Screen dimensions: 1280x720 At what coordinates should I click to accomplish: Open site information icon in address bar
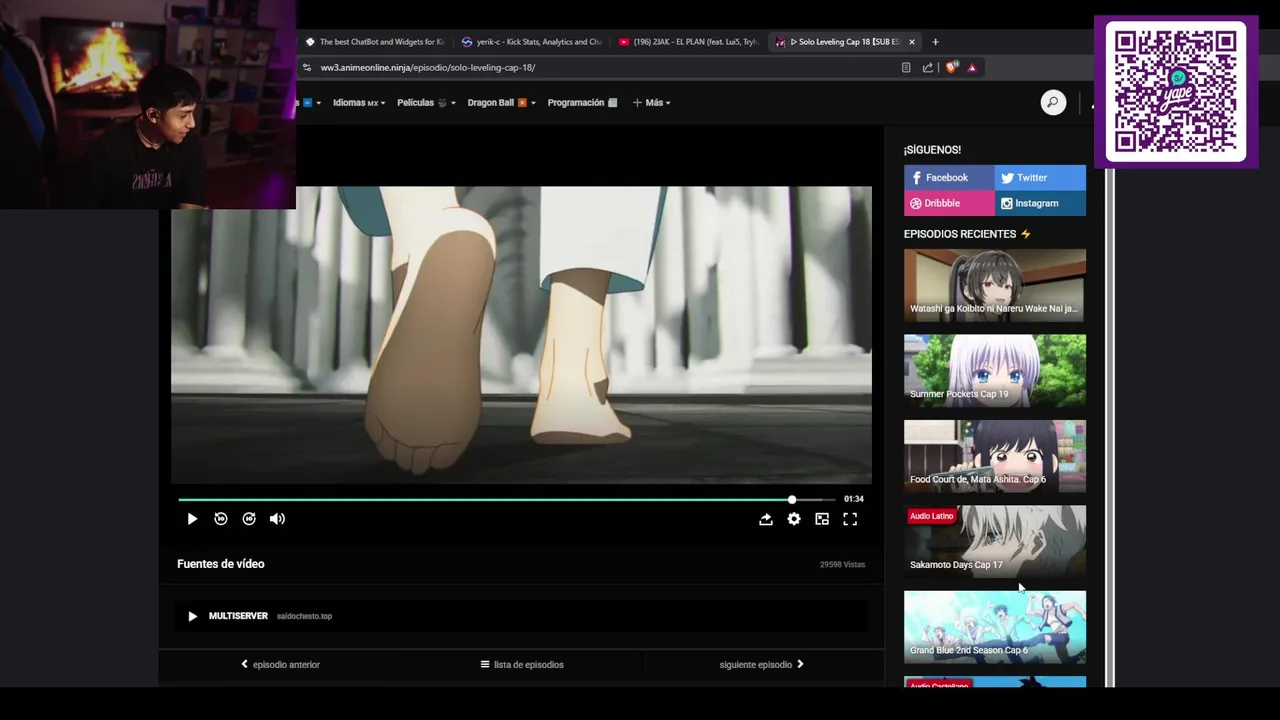pyautogui.click(x=307, y=67)
